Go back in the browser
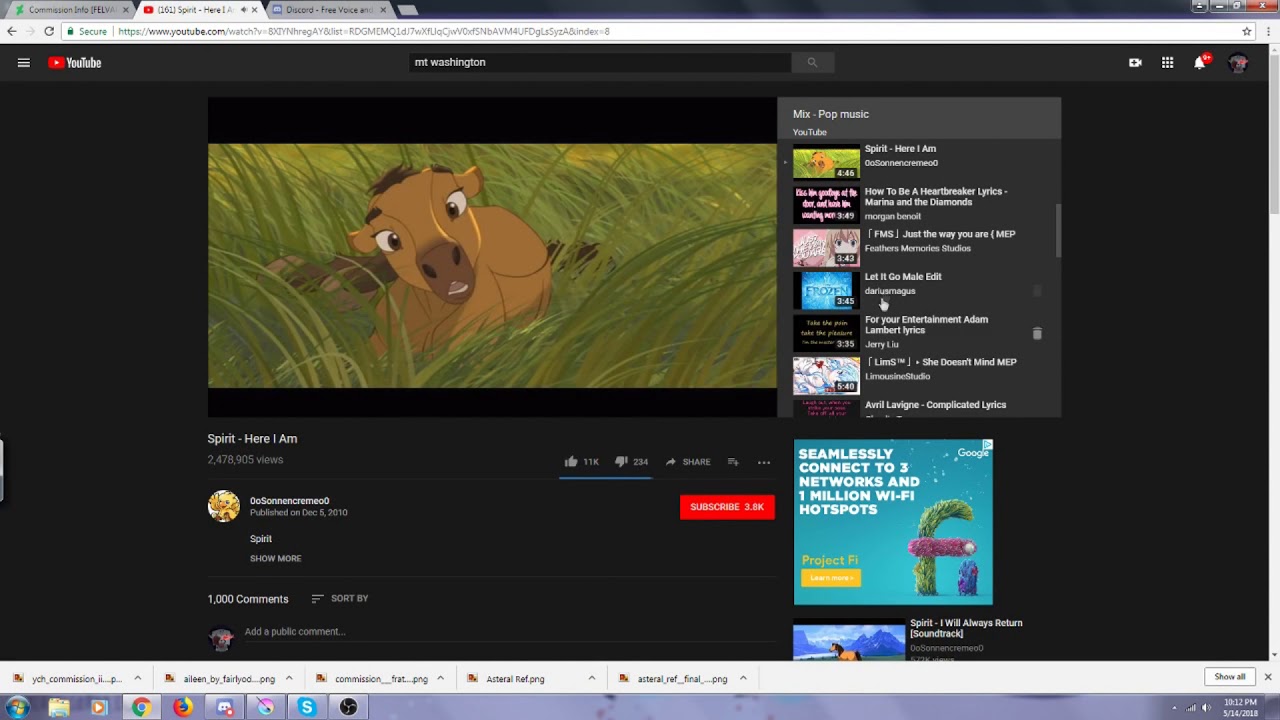This screenshot has height=720, width=1280. point(12,31)
